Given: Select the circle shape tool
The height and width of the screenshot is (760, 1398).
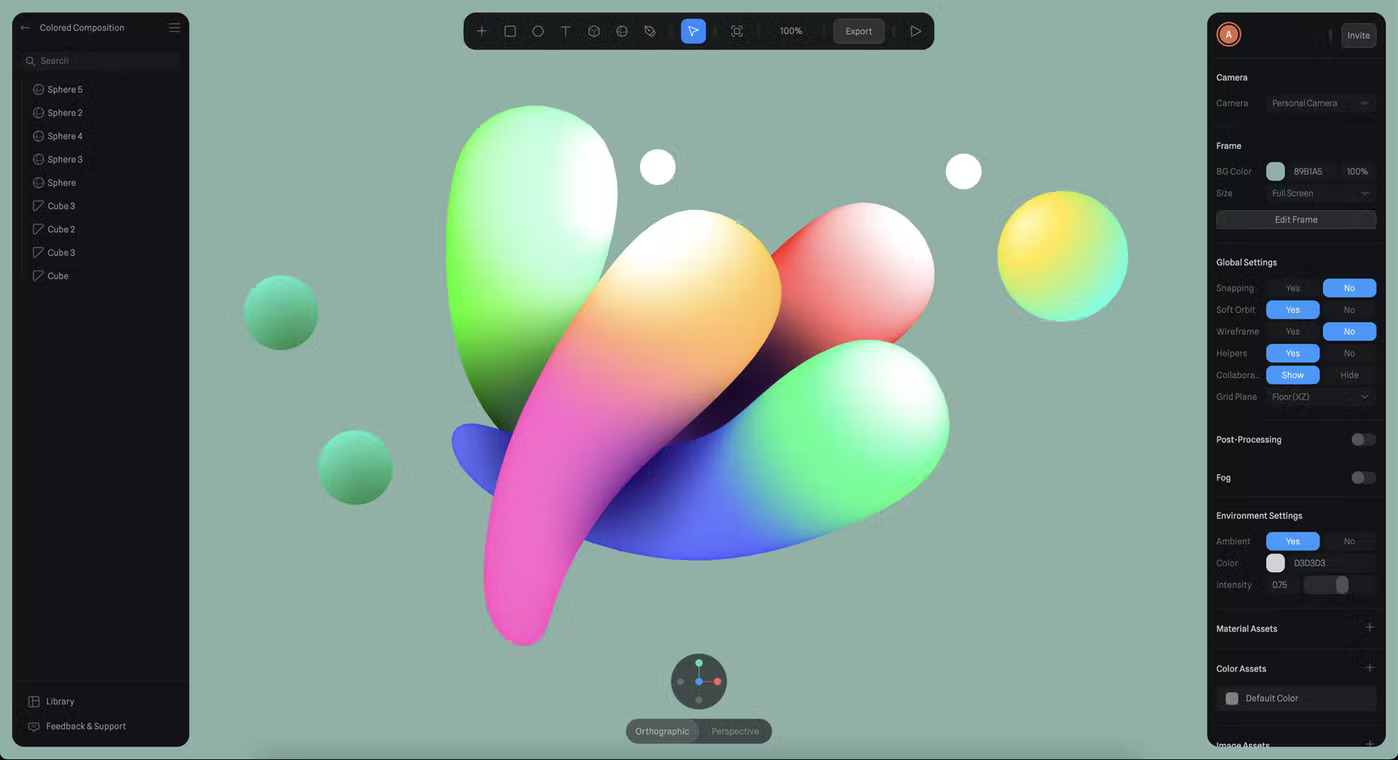Looking at the screenshot, I should pyautogui.click(x=538, y=31).
